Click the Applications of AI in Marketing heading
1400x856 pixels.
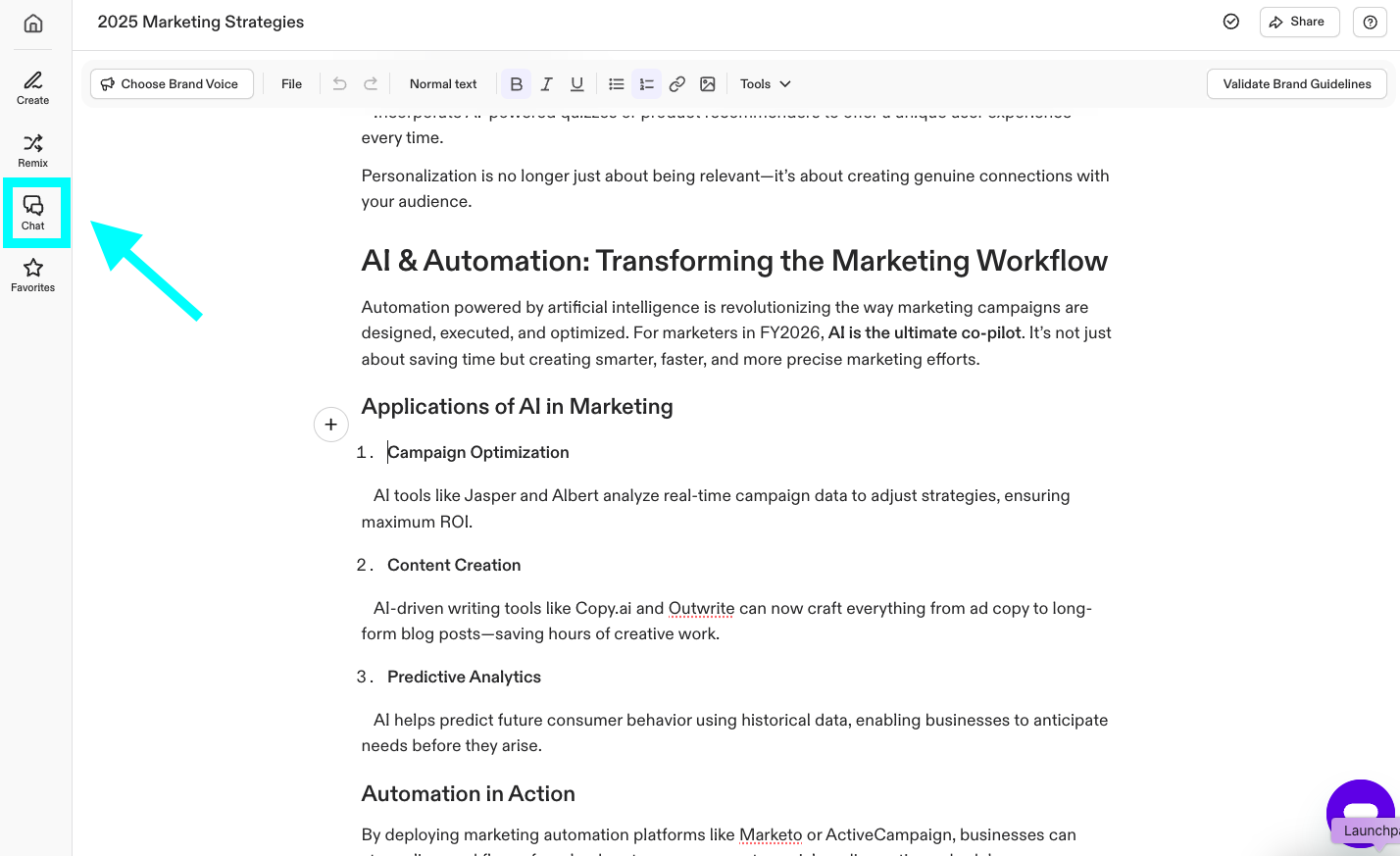tap(517, 406)
